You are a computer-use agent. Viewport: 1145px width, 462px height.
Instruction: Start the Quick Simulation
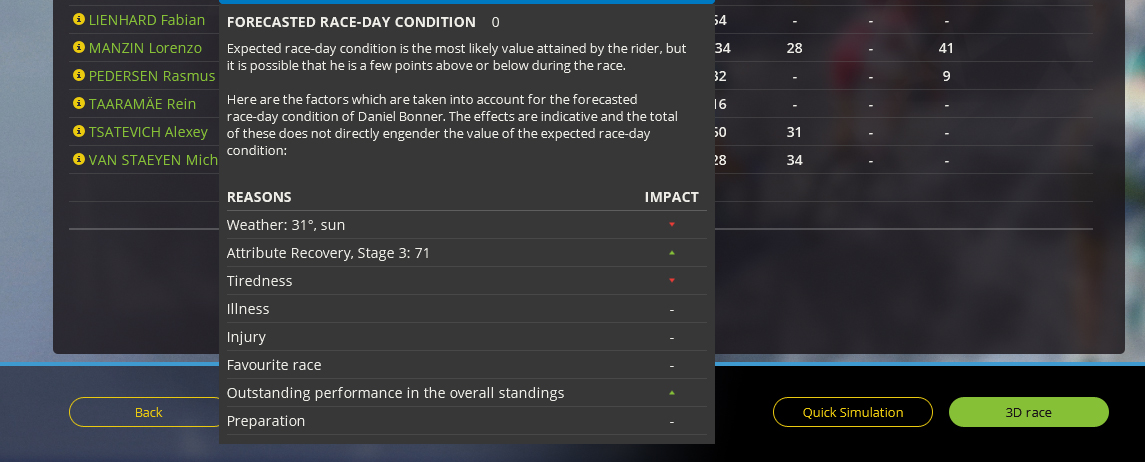tap(852, 412)
